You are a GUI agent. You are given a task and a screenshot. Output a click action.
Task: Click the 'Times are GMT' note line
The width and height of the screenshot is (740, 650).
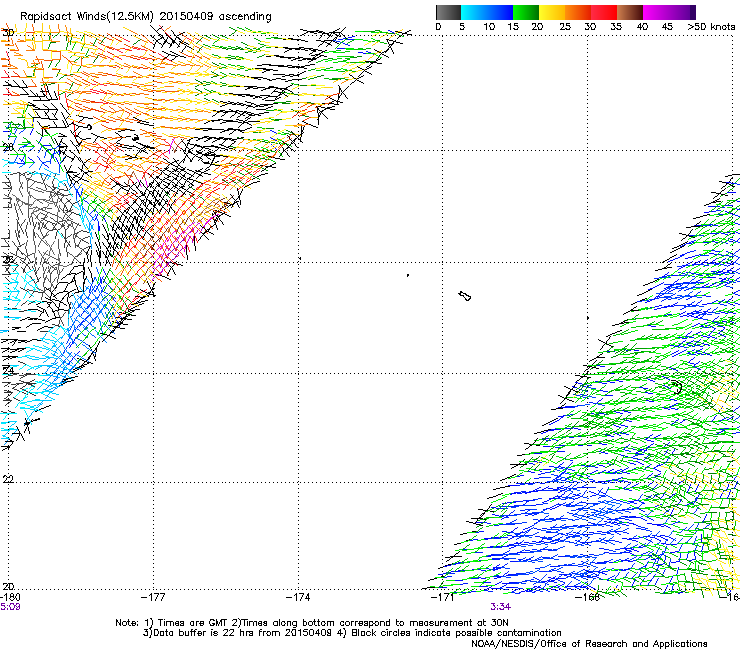point(312,623)
